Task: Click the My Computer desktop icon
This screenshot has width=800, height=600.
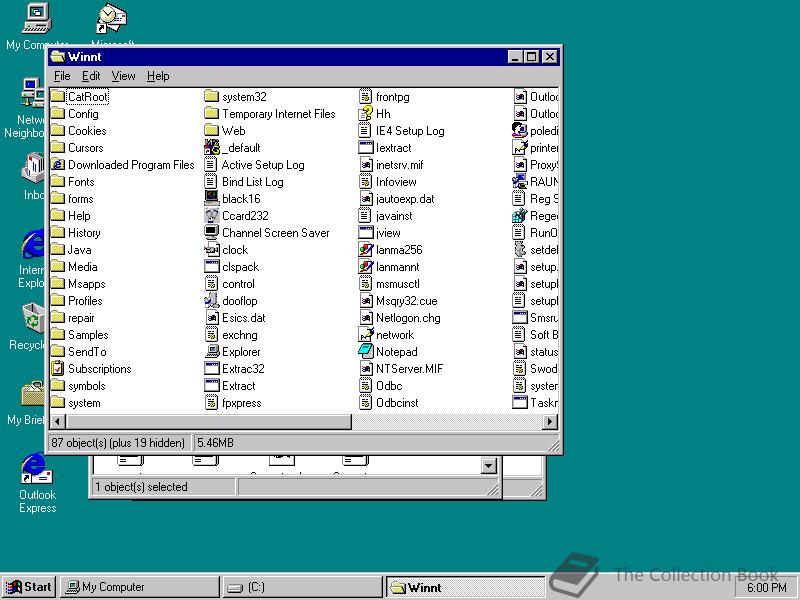Action: click(37, 18)
